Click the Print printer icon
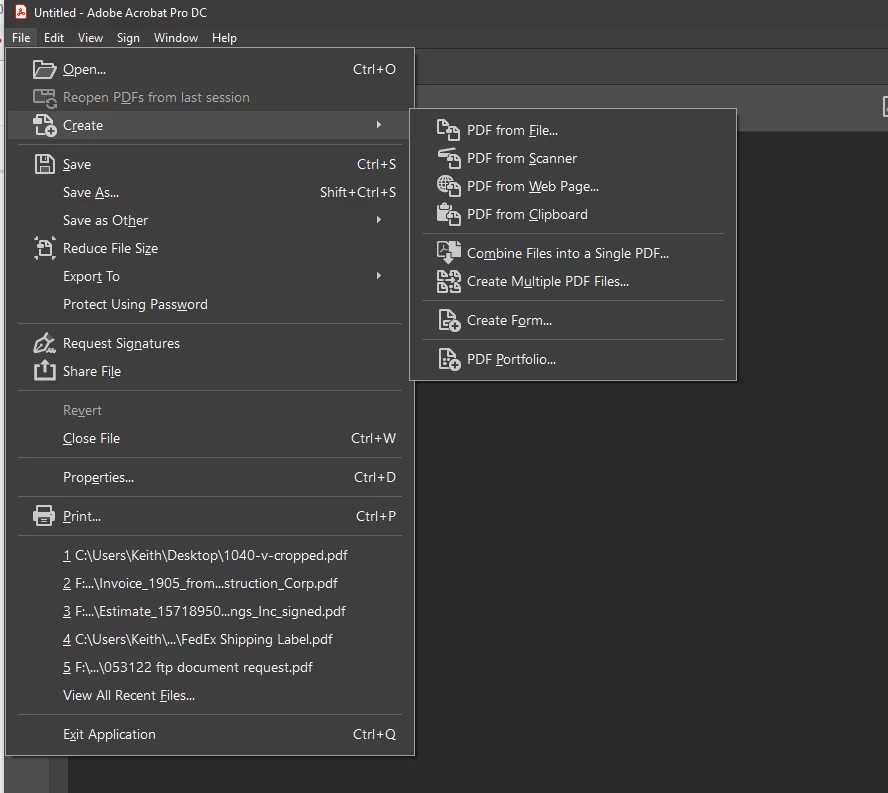Viewport: 888px width, 793px height. (x=44, y=516)
